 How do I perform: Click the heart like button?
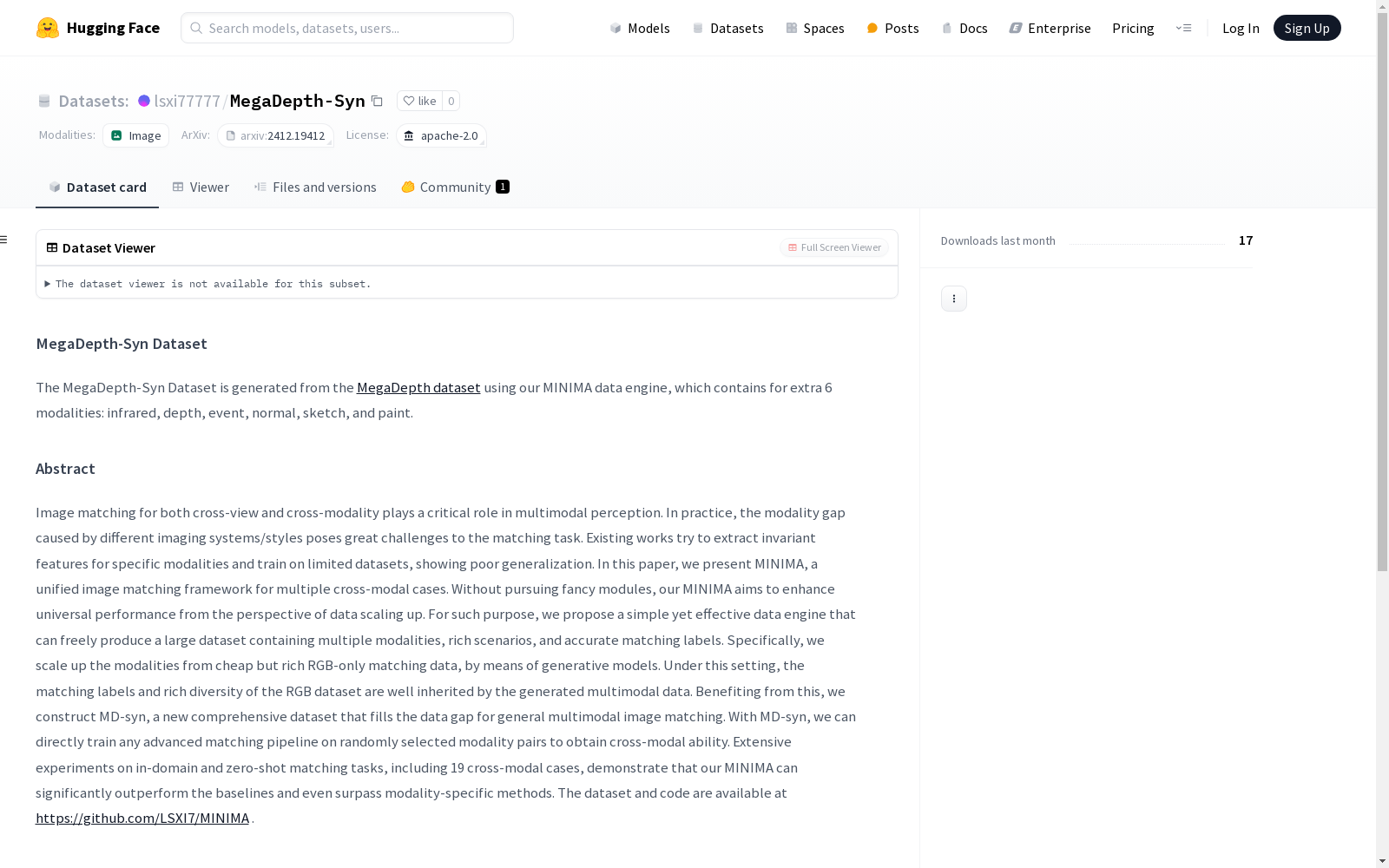419,101
